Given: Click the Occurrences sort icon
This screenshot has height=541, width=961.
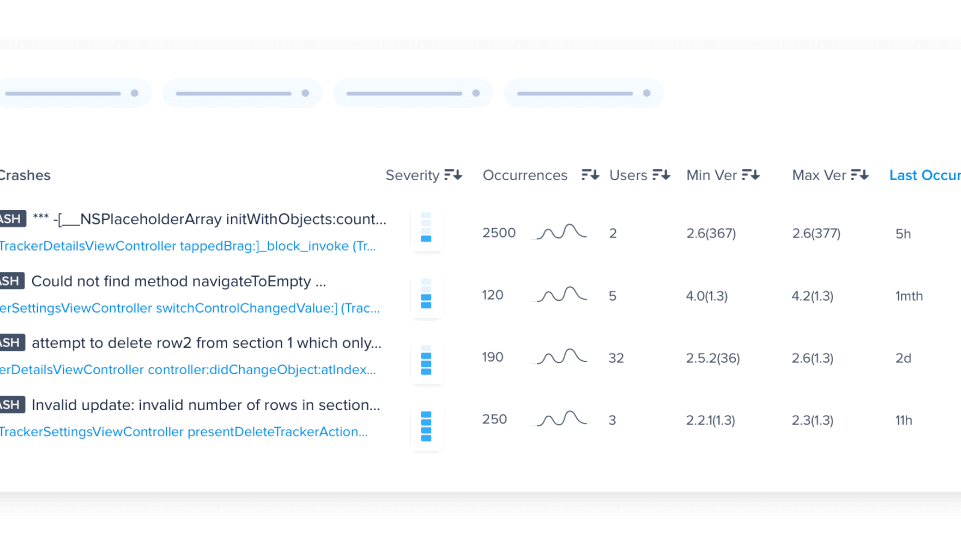Looking at the screenshot, I should coord(590,175).
